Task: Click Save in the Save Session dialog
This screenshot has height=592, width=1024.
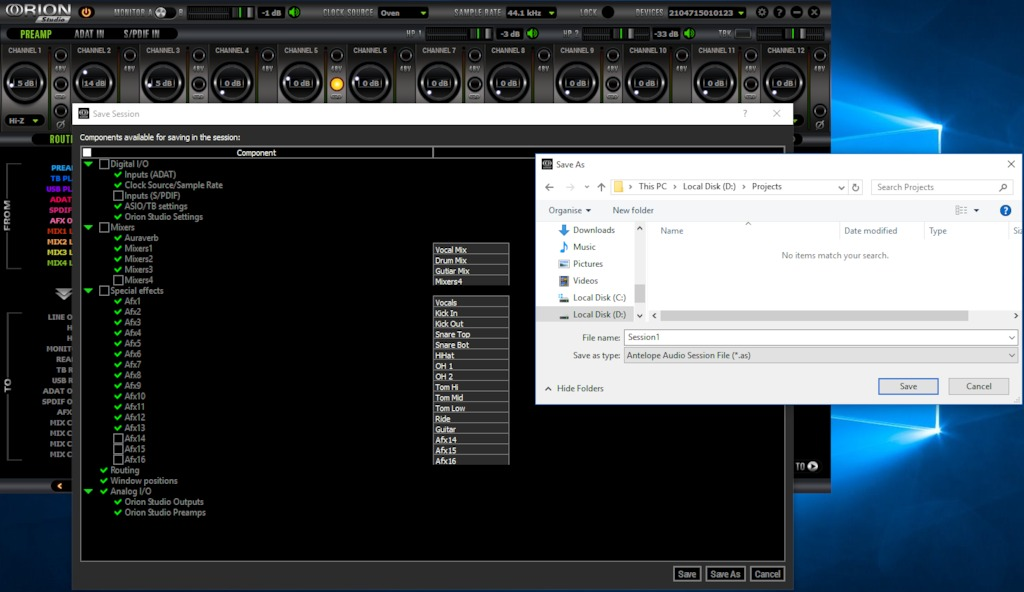Action: (686, 574)
